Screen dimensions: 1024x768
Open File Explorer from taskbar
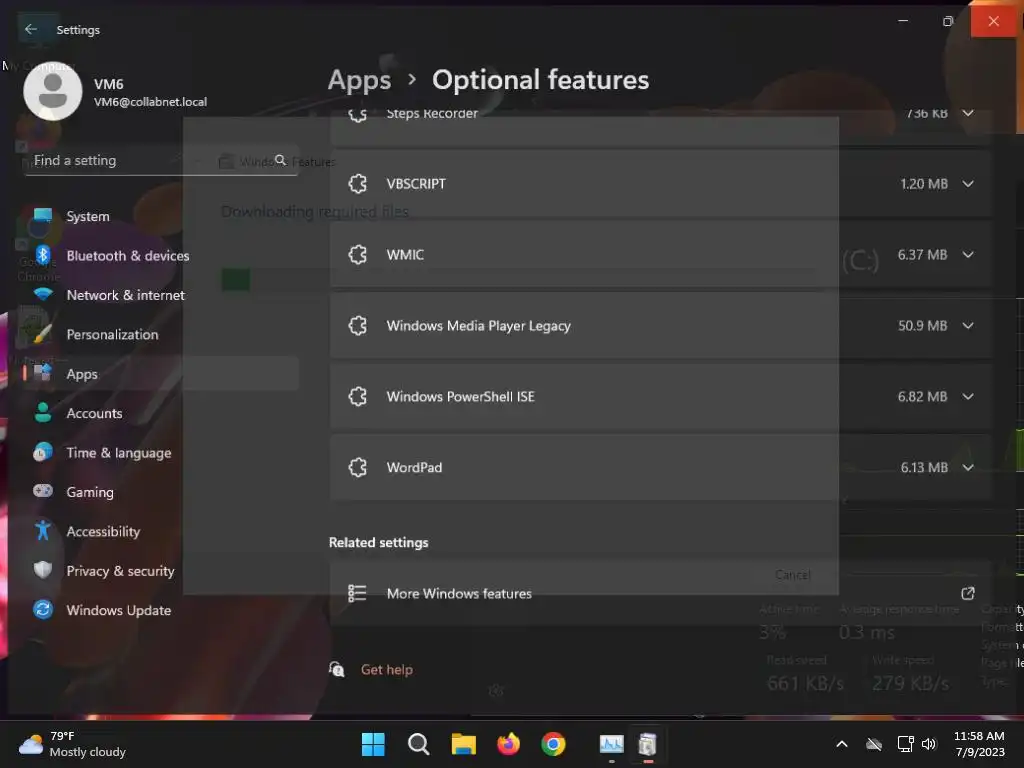[x=464, y=744]
